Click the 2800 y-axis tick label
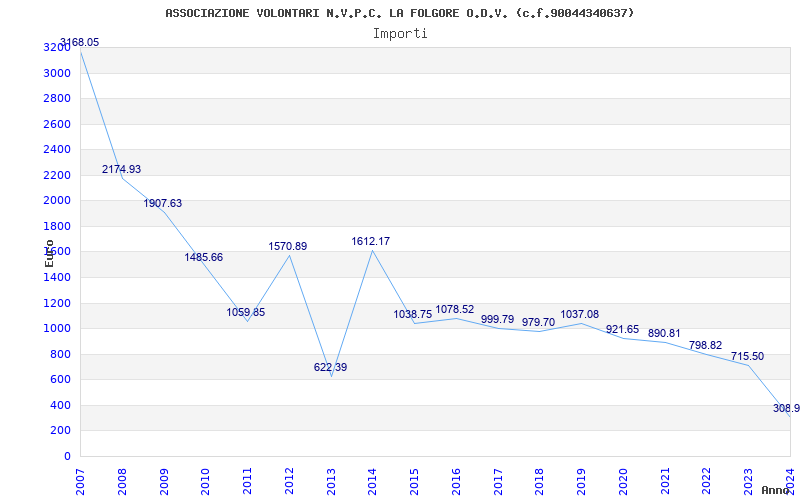Screen dimensions: 800x500 coord(57,99)
